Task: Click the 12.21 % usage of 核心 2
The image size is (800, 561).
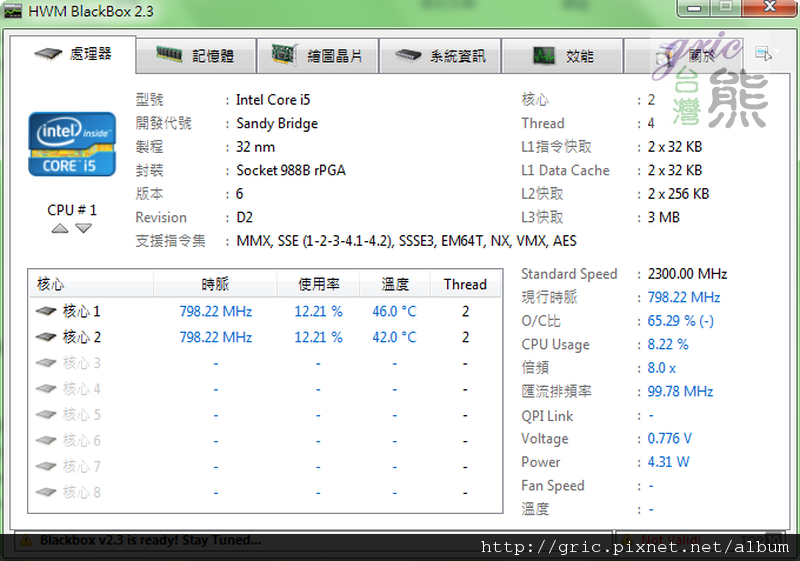Action: pos(318,337)
